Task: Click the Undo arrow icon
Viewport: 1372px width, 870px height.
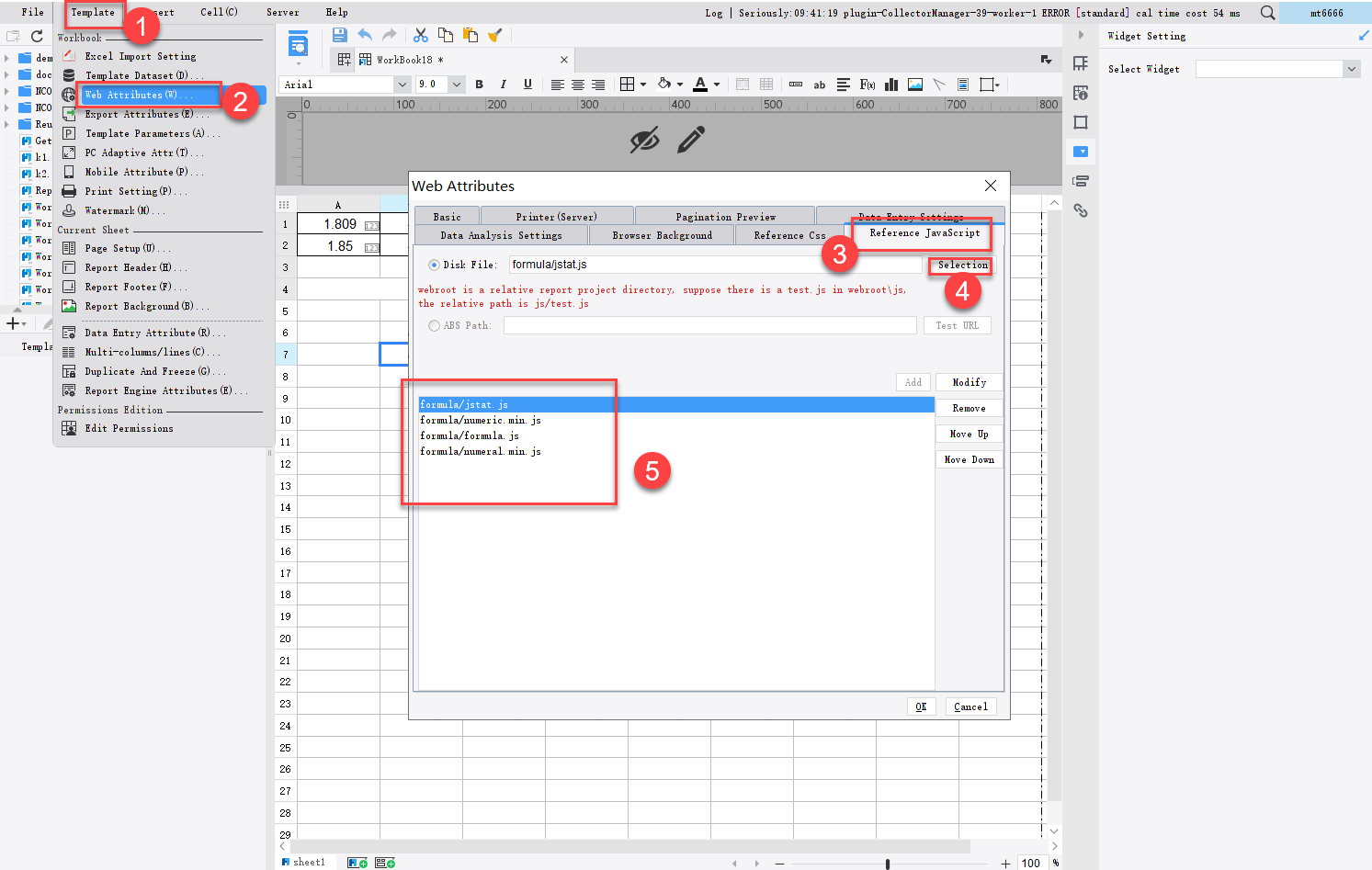Action: point(364,34)
